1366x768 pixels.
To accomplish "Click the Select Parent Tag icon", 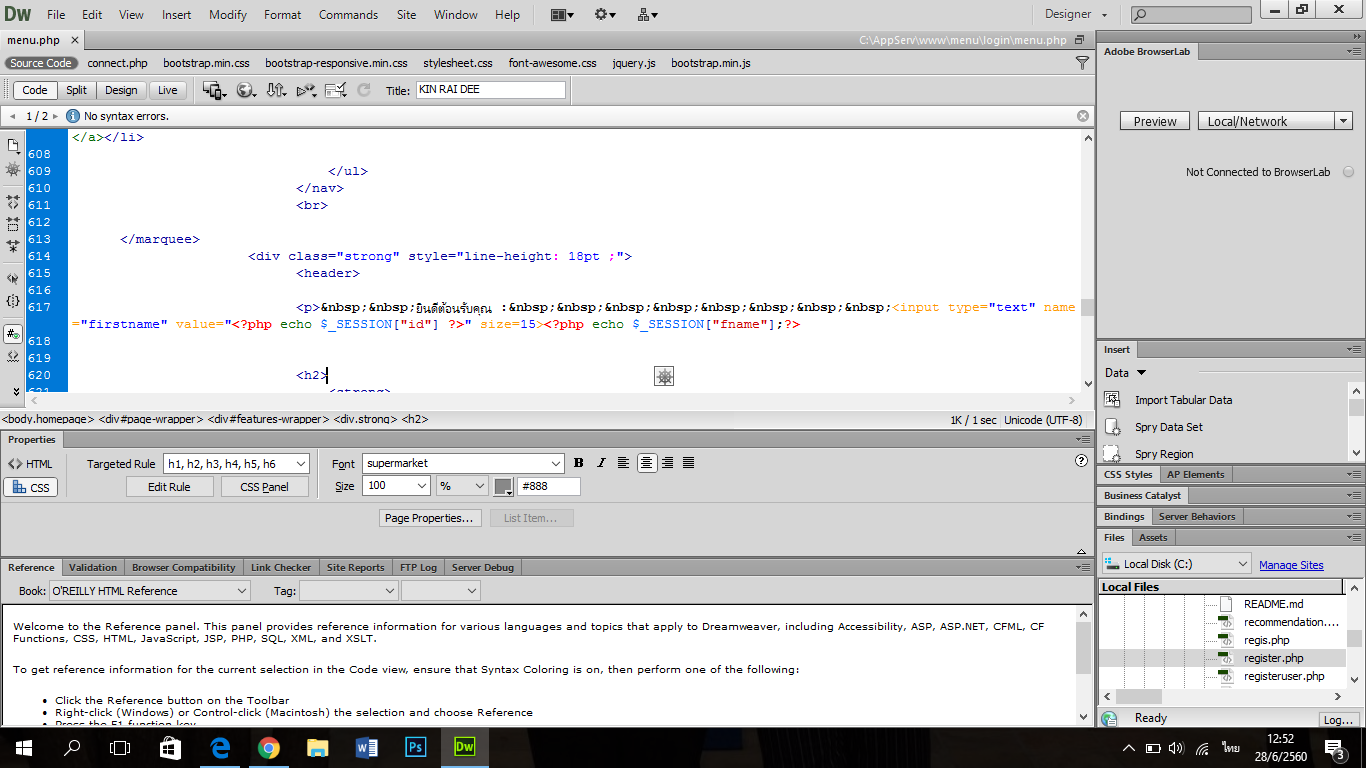I will point(13,279).
